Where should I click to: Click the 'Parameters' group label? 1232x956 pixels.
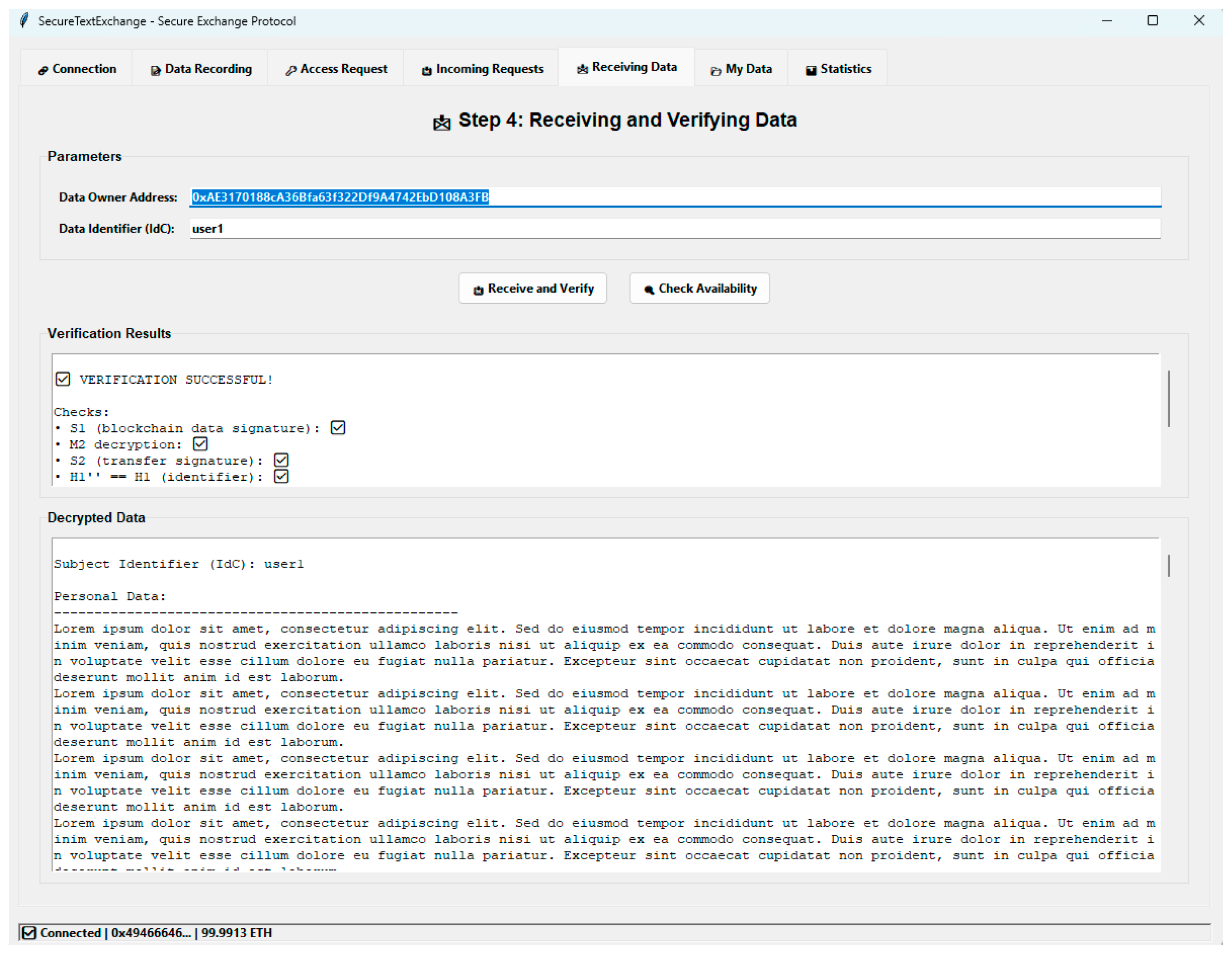(x=84, y=156)
